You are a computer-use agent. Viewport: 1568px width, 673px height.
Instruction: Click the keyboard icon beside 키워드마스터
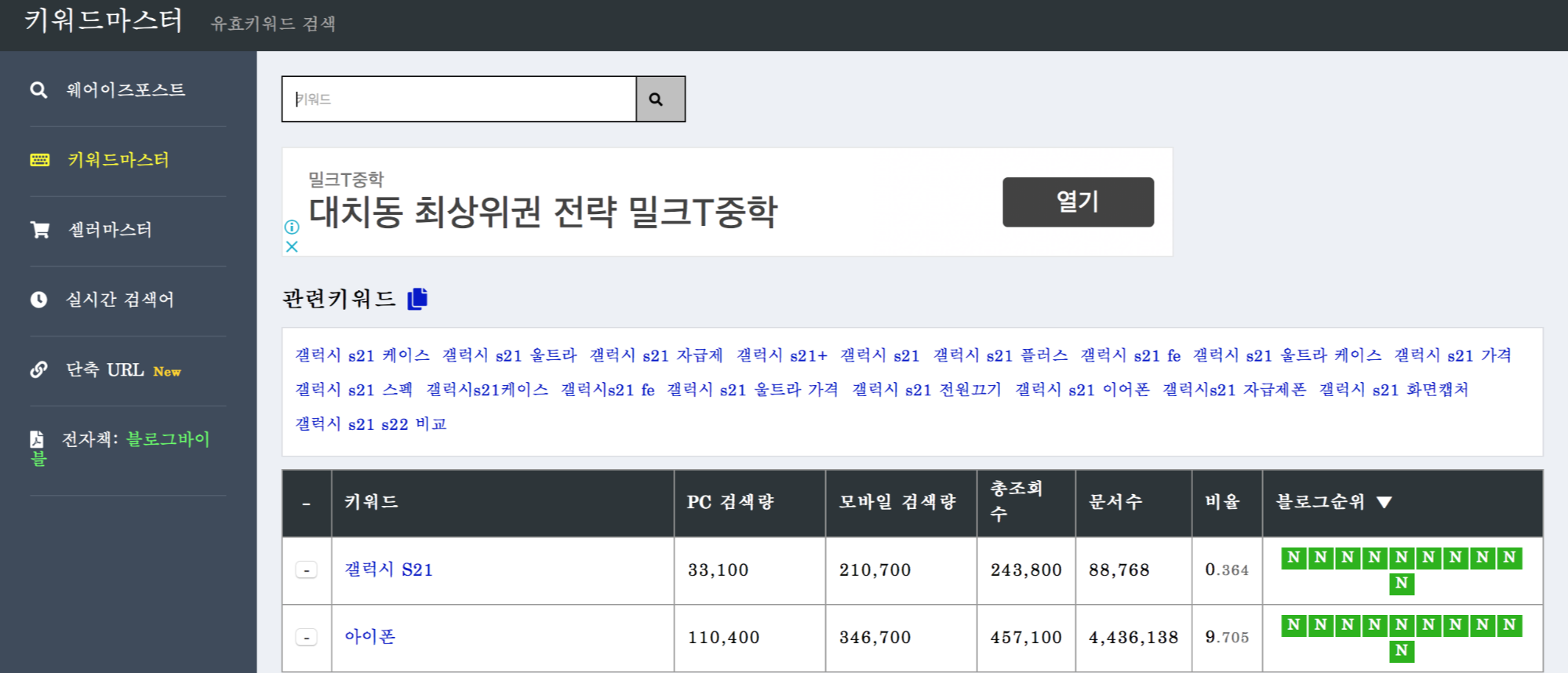click(39, 160)
